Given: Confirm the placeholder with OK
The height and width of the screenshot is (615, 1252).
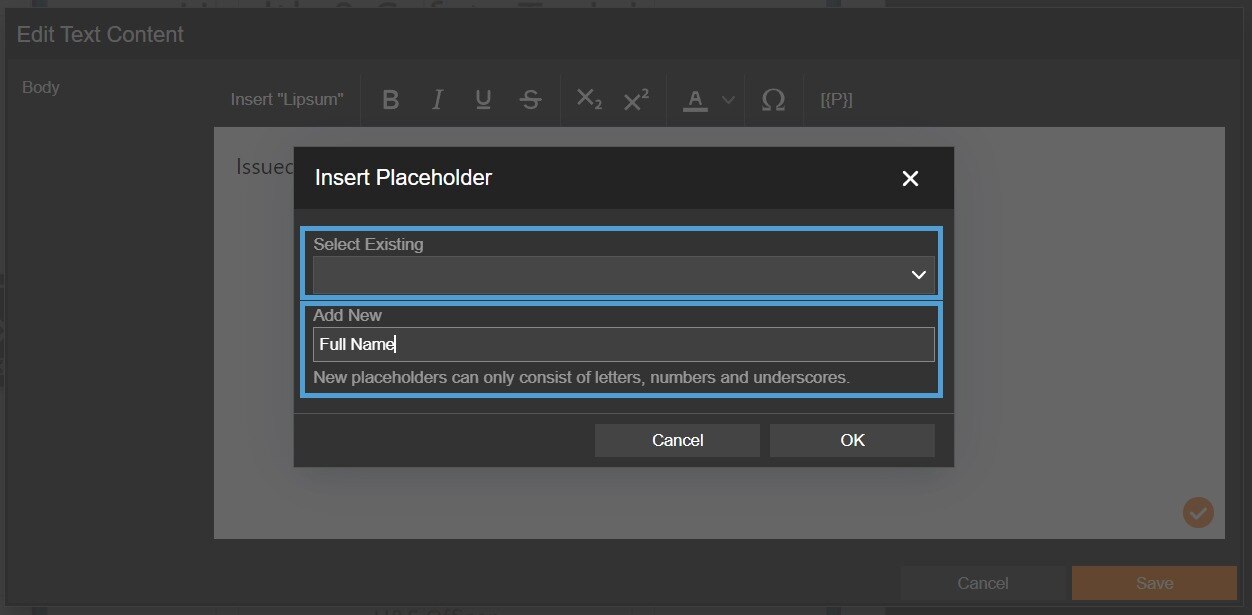Looking at the screenshot, I should [852, 440].
